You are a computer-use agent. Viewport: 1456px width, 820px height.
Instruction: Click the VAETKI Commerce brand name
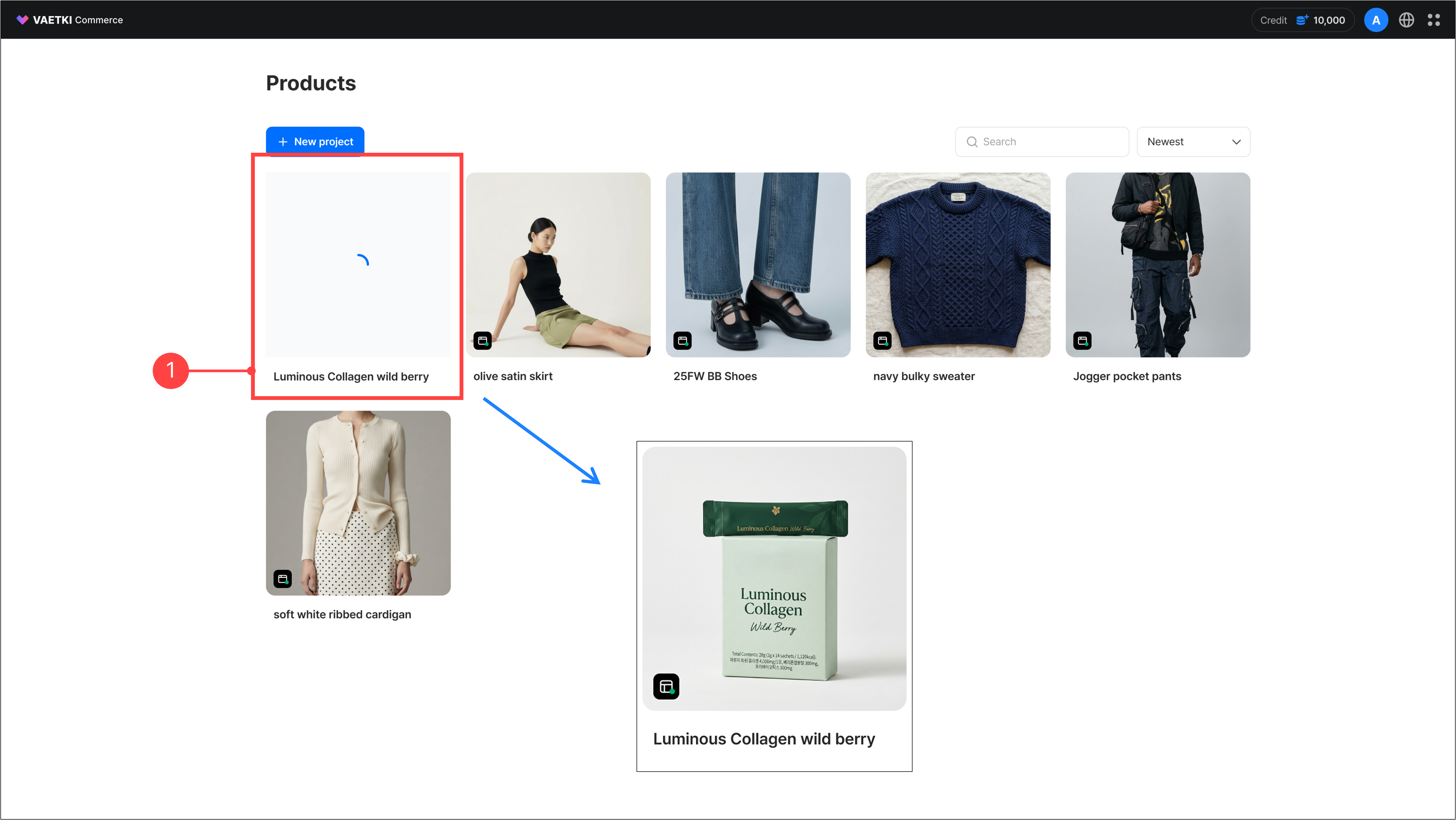click(78, 20)
